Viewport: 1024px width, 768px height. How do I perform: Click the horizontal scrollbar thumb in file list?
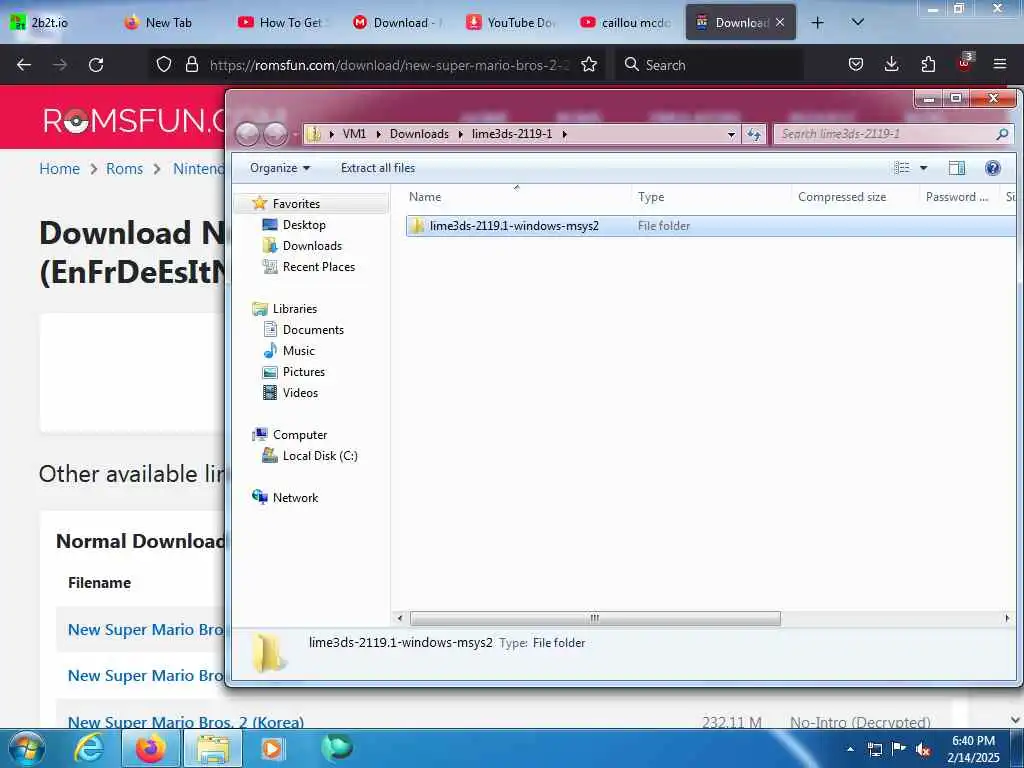tap(594, 618)
